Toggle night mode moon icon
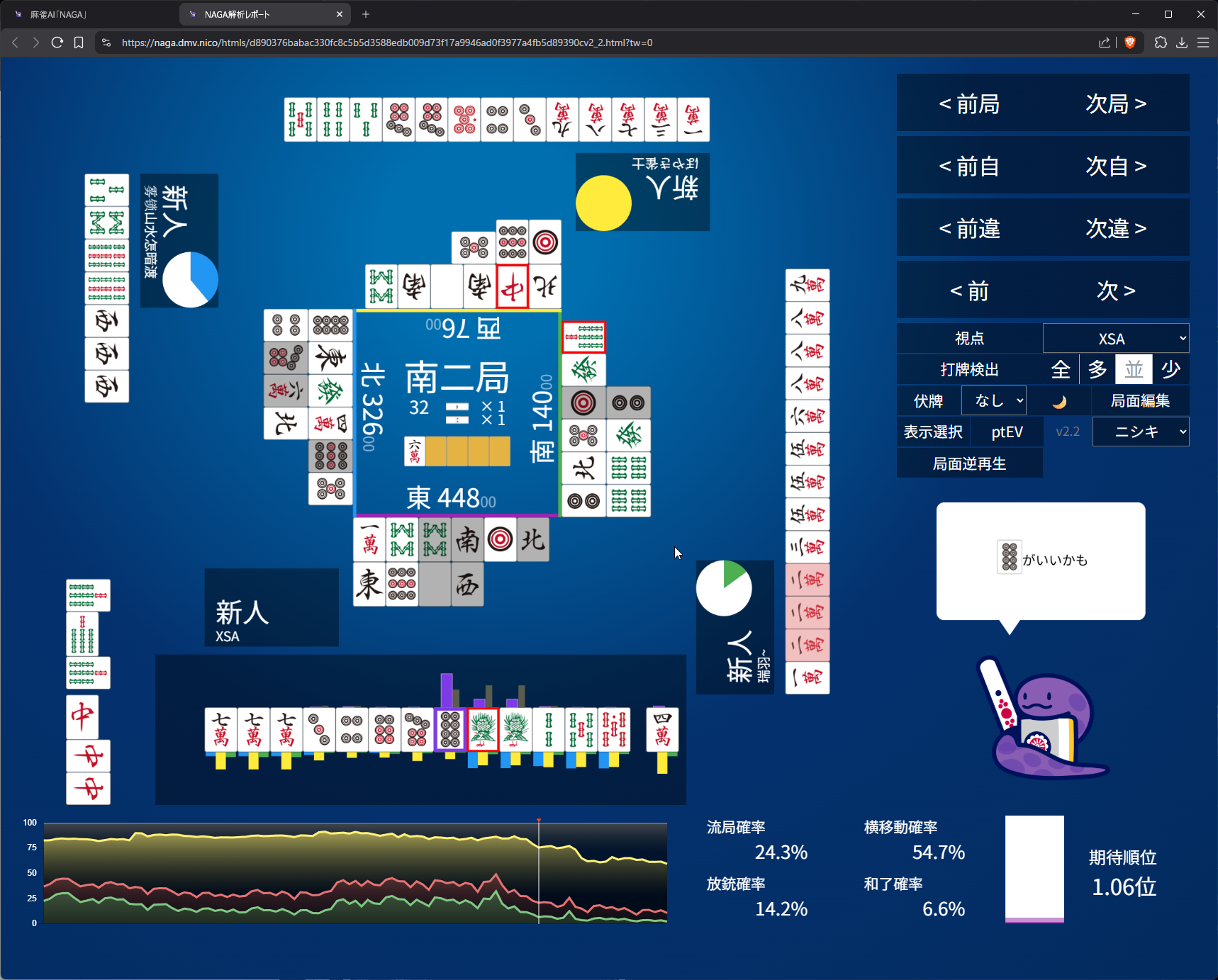Viewport: 1218px width, 980px height. coord(1059,402)
